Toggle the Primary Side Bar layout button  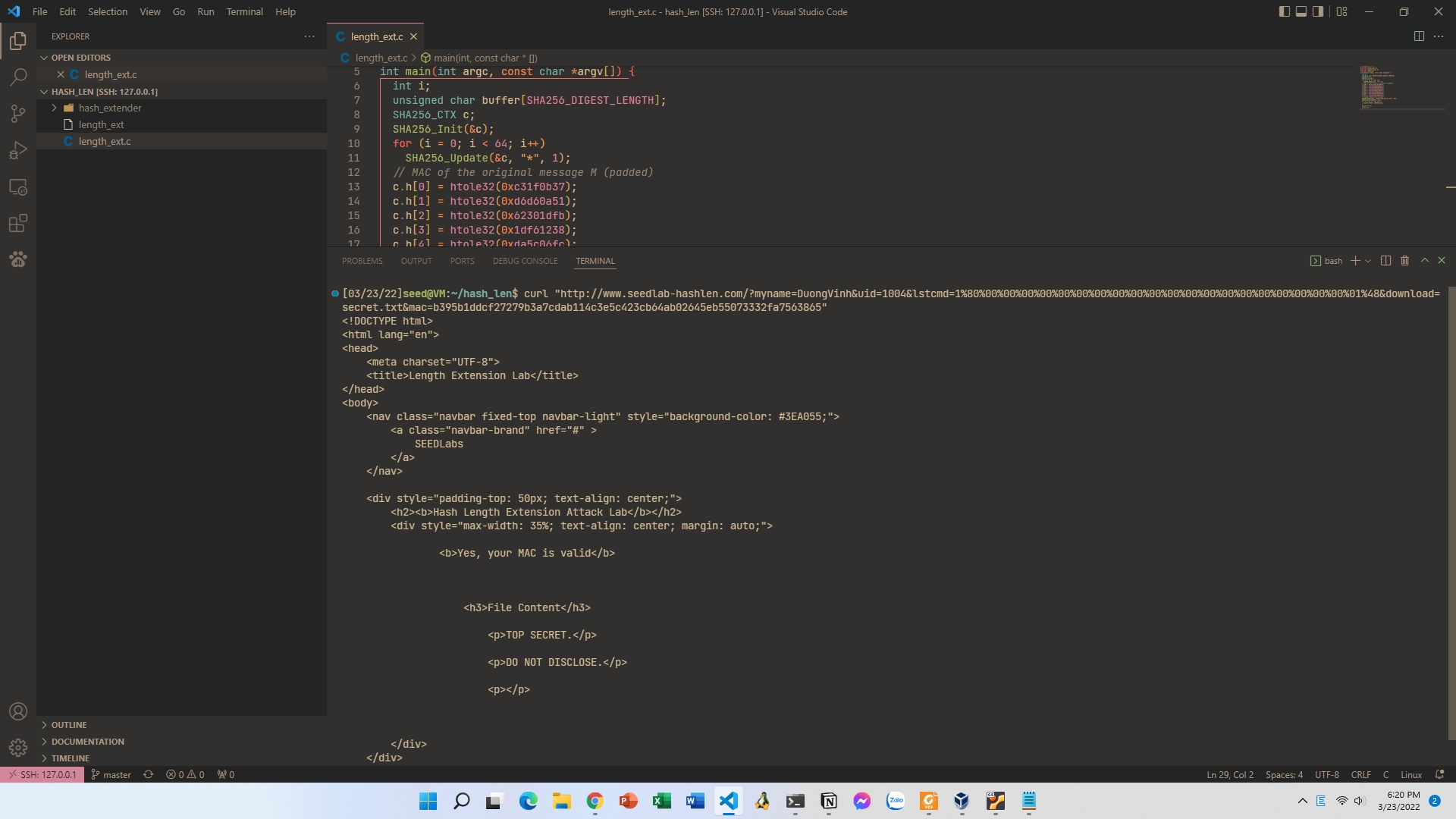point(1284,11)
